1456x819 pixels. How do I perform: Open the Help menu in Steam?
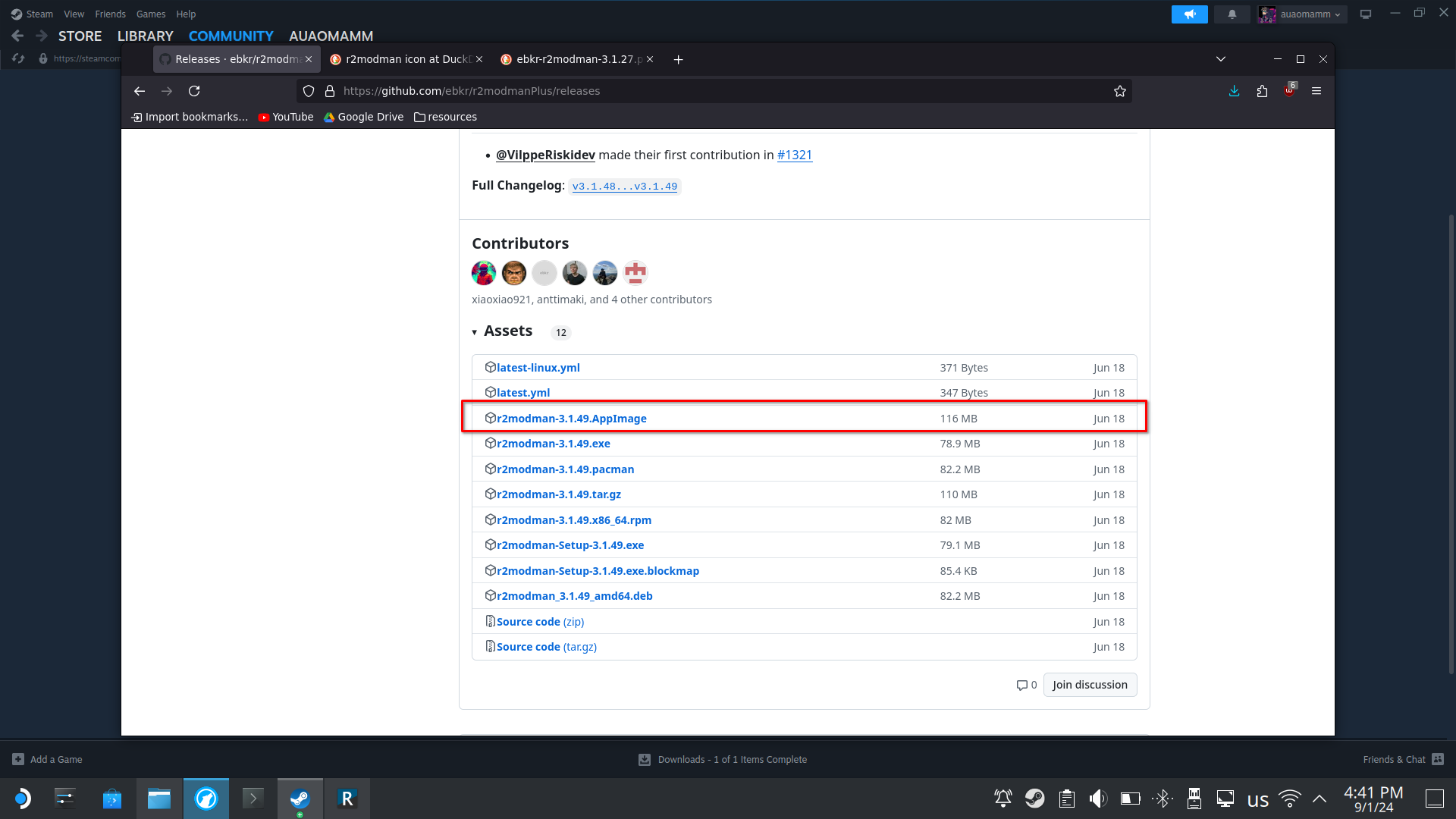(x=186, y=14)
